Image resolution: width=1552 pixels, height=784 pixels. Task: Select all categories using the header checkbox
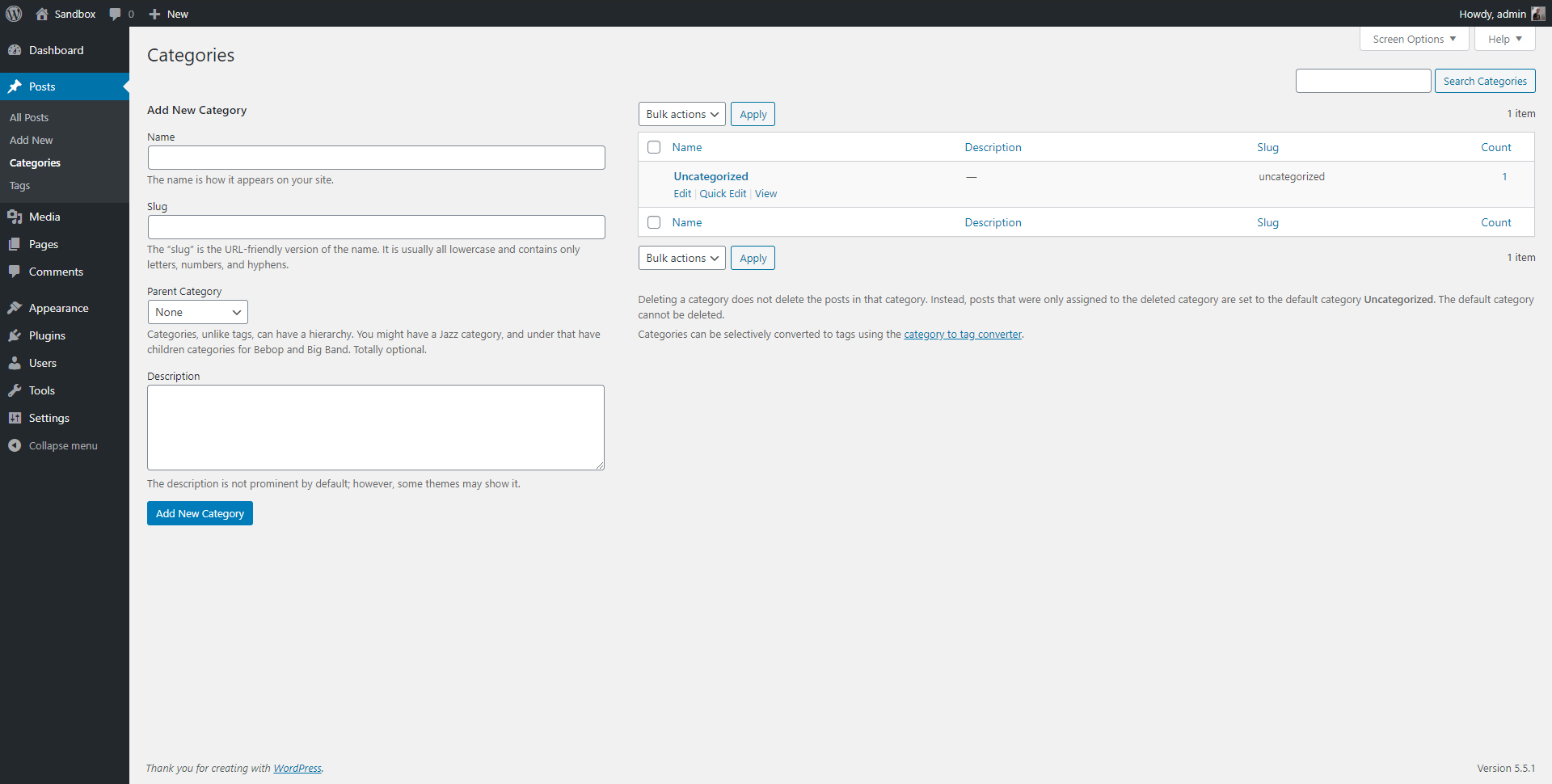coord(654,146)
